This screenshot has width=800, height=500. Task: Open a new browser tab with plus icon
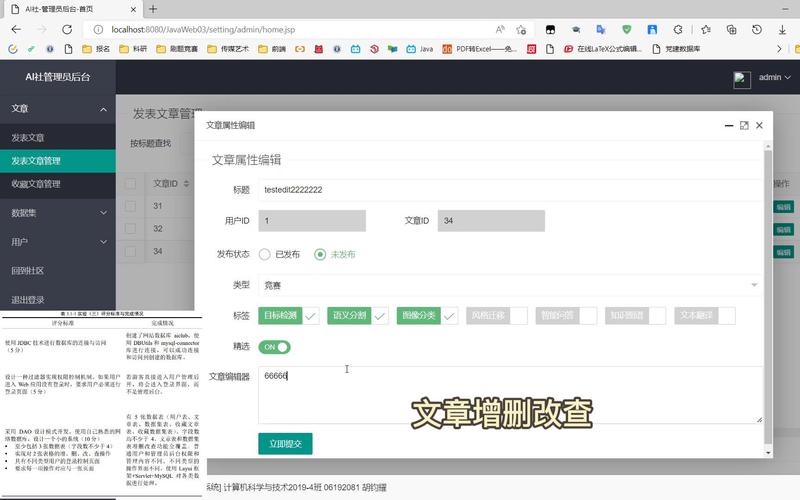[153, 9]
